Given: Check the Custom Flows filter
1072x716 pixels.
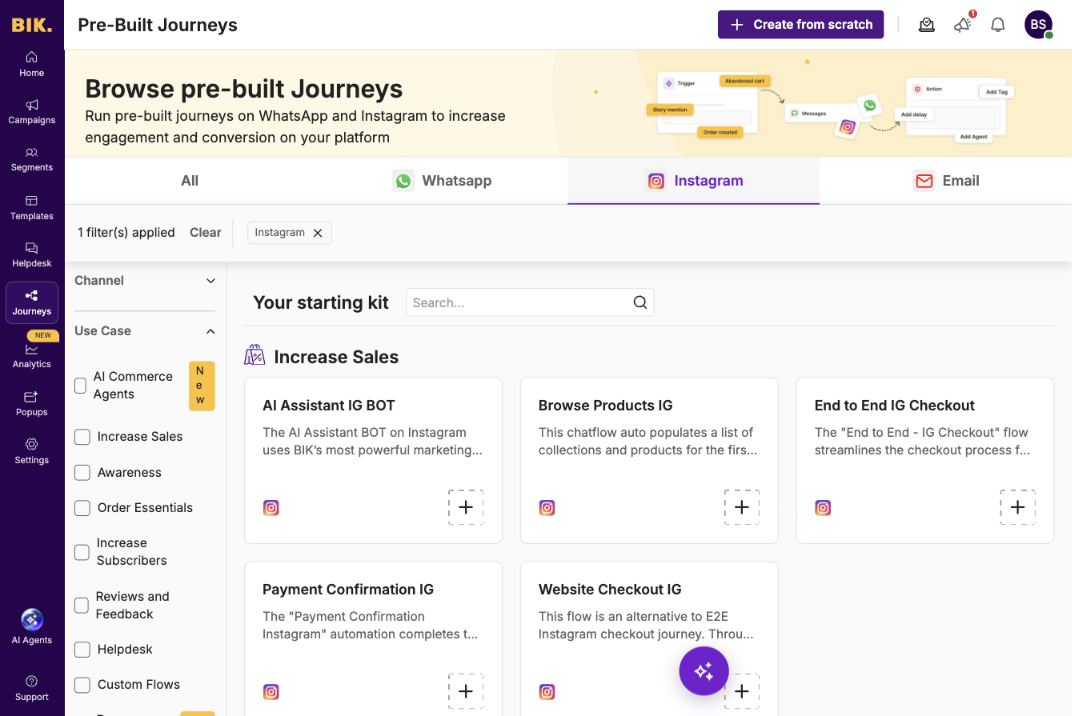Looking at the screenshot, I should tap(82, 685).
